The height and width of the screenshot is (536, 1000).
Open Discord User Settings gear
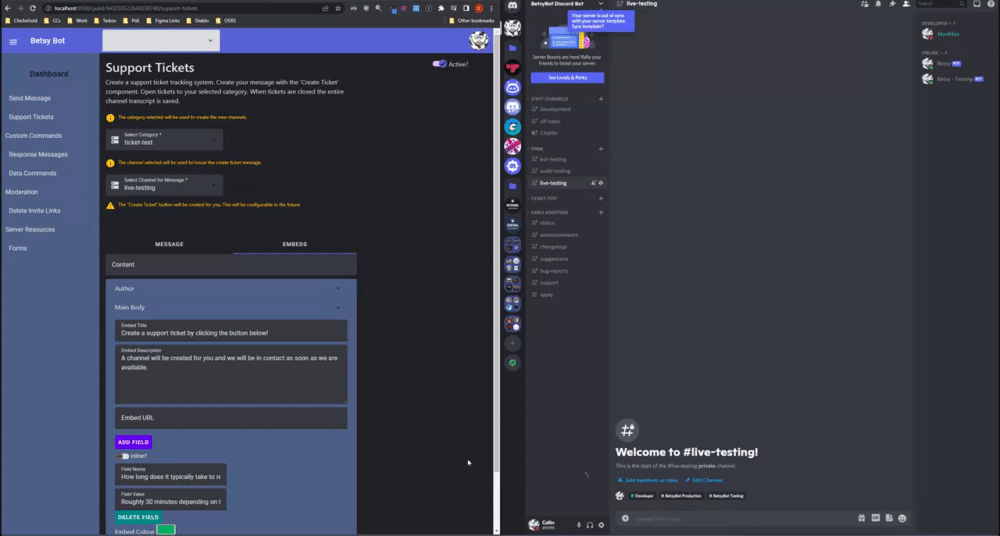601,525
